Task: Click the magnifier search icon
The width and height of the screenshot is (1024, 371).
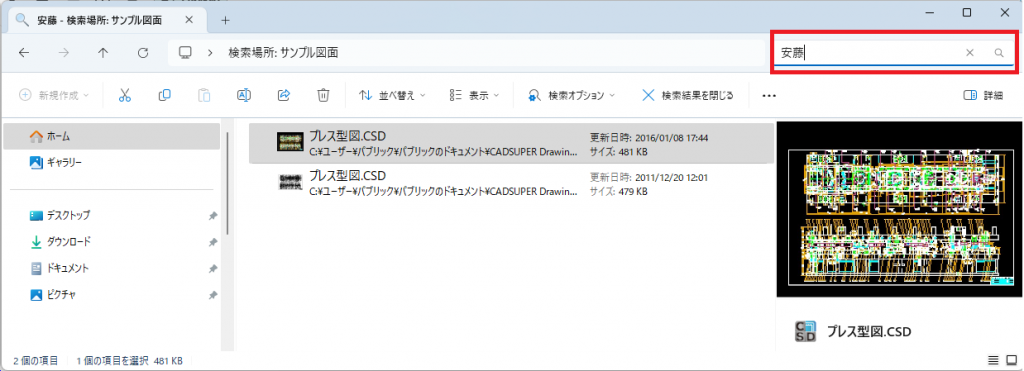Action: [x=999, y=53]
